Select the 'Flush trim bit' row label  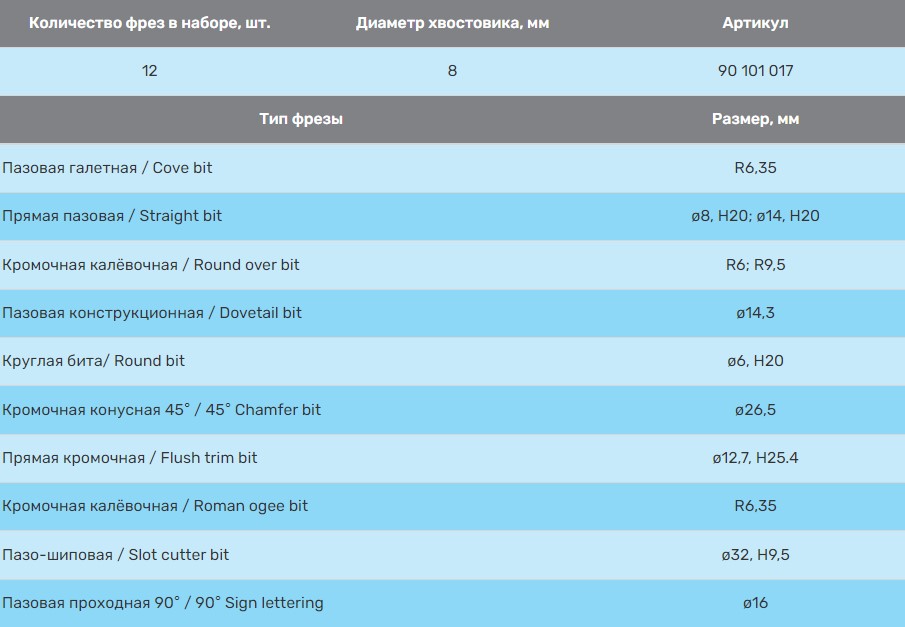click(130, 458)
